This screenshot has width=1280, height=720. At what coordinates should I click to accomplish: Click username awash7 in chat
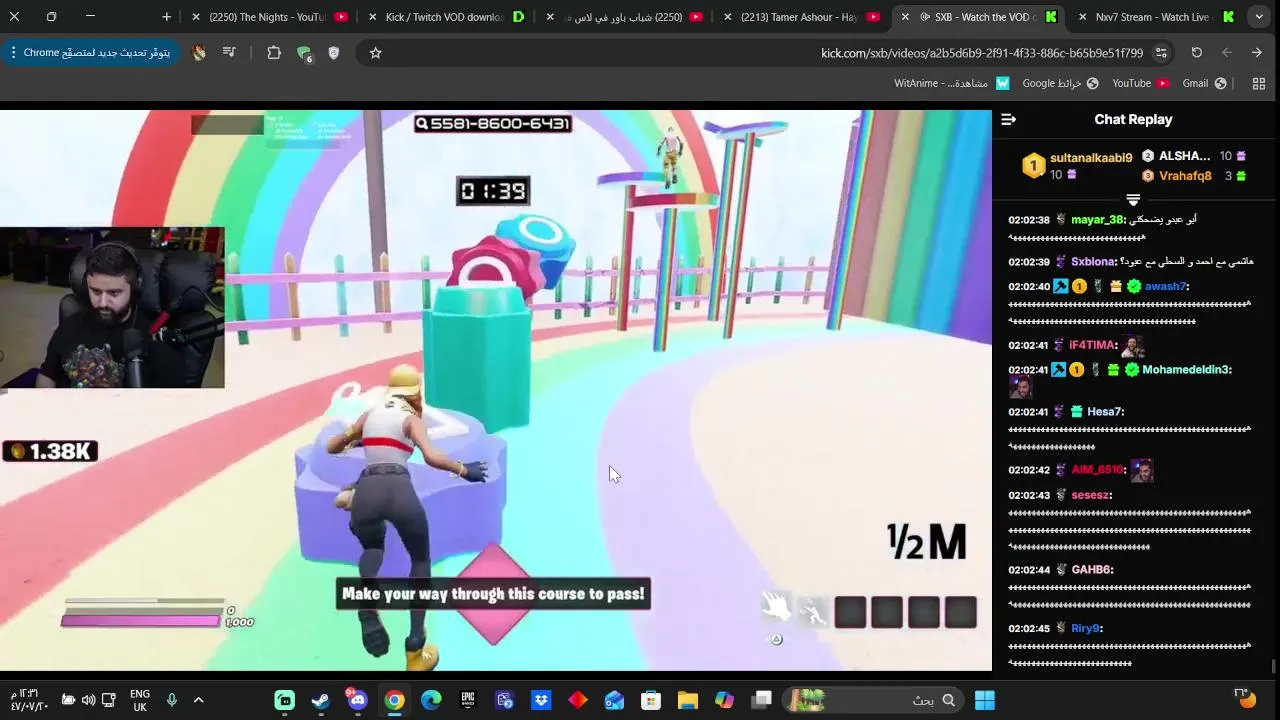pos(1165,287)
